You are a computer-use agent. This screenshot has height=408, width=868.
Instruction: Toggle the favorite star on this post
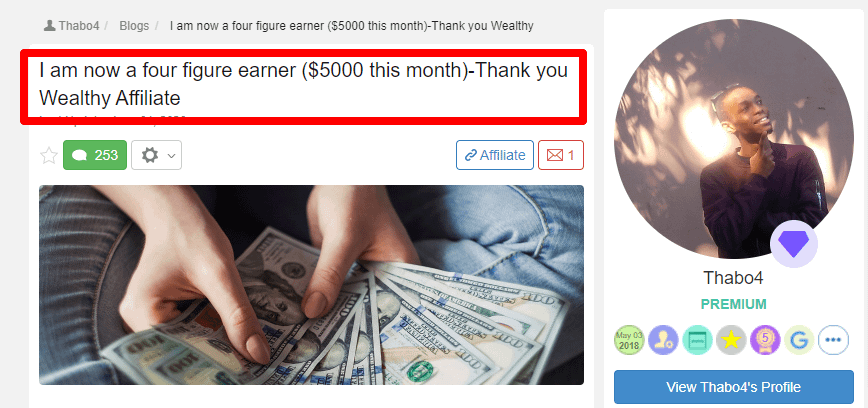tap(49, 156)
